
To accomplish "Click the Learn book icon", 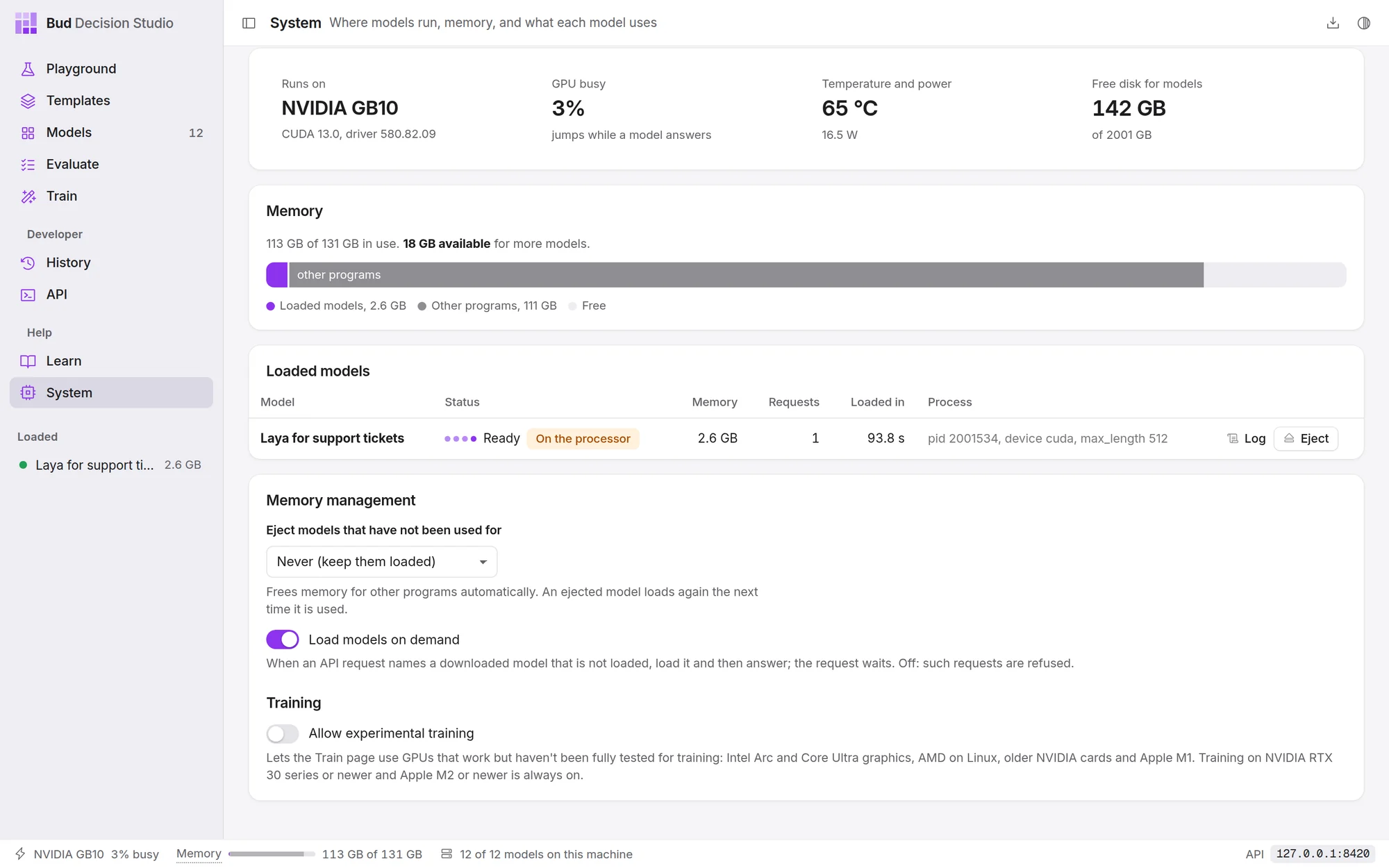I will pyautogui.click(x=28, y=361).
